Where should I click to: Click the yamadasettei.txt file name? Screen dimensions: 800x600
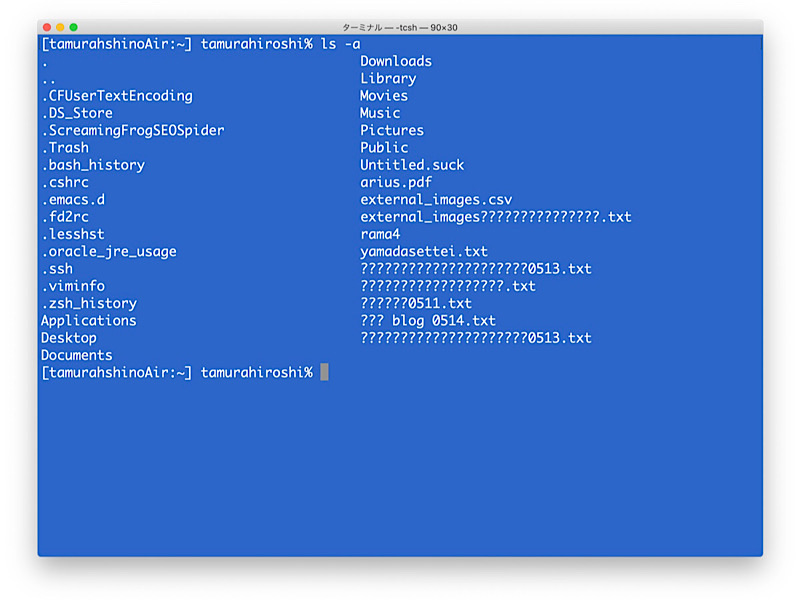coord(423,252)
